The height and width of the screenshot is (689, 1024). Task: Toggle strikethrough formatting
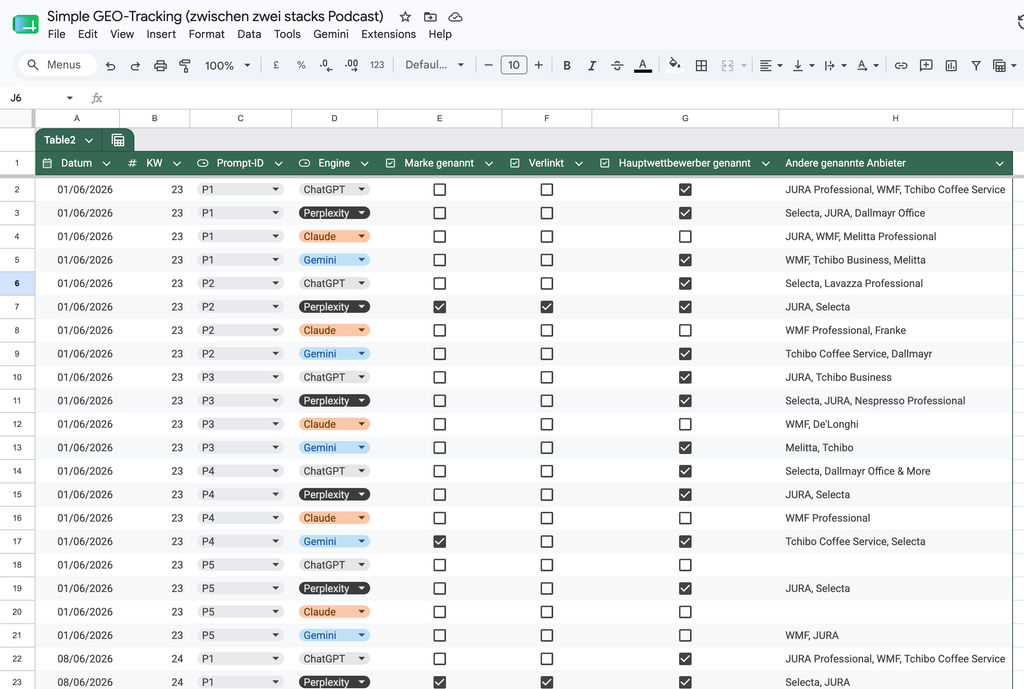tap(617, 65)
